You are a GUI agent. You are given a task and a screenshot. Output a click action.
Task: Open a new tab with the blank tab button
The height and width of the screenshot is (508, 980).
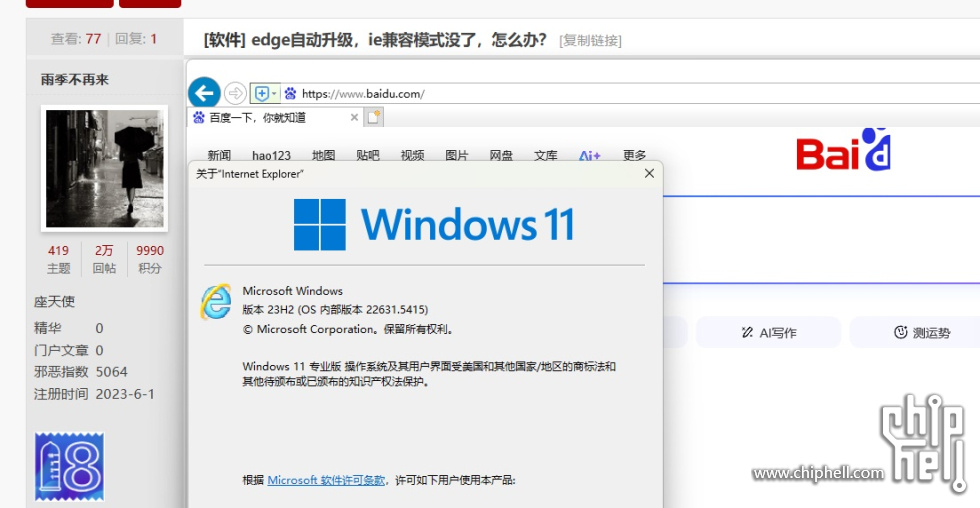point(374,117)
